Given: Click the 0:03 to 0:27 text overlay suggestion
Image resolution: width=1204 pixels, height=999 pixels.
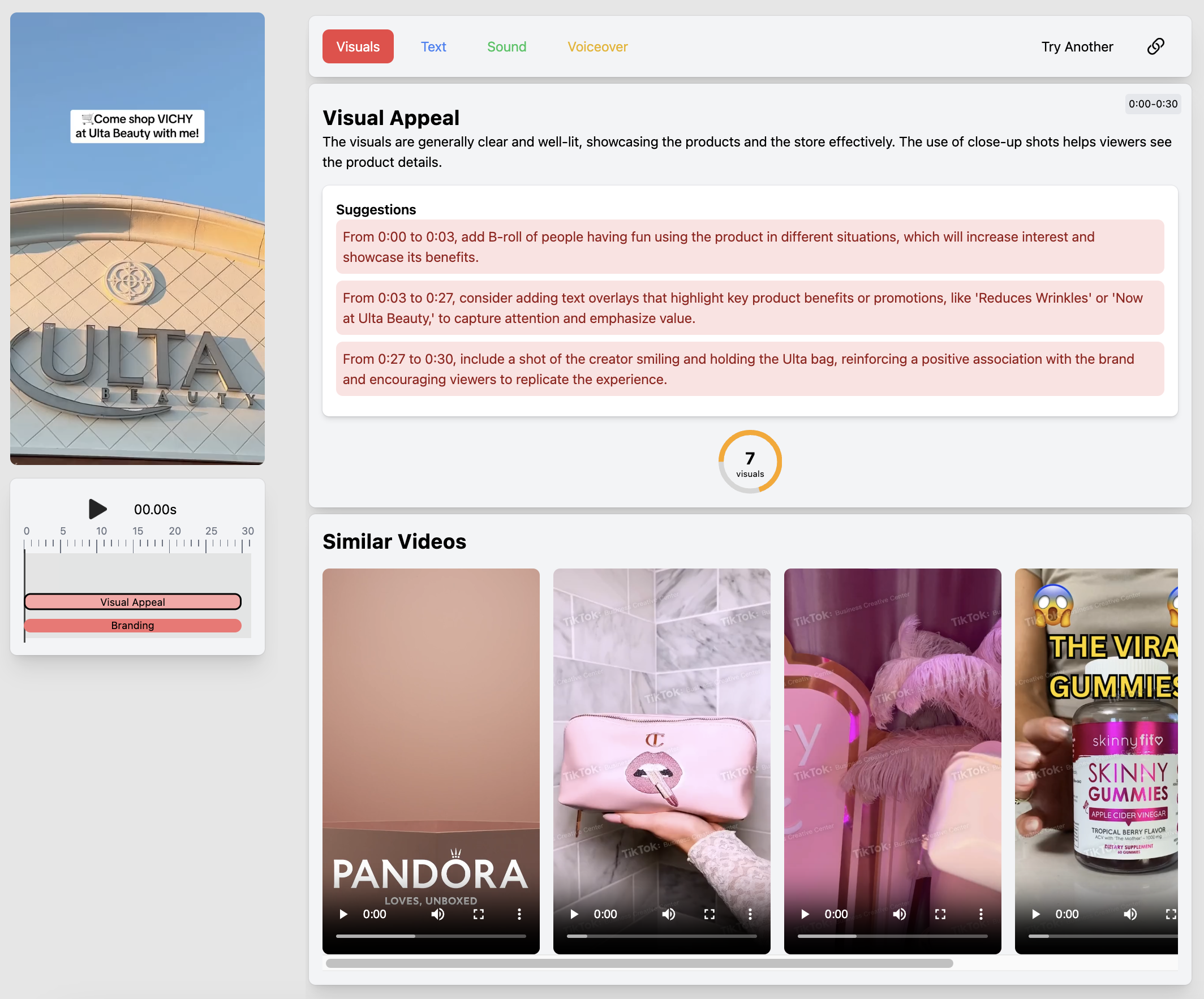Looking at the screenshot, I should tap(750, 308).
